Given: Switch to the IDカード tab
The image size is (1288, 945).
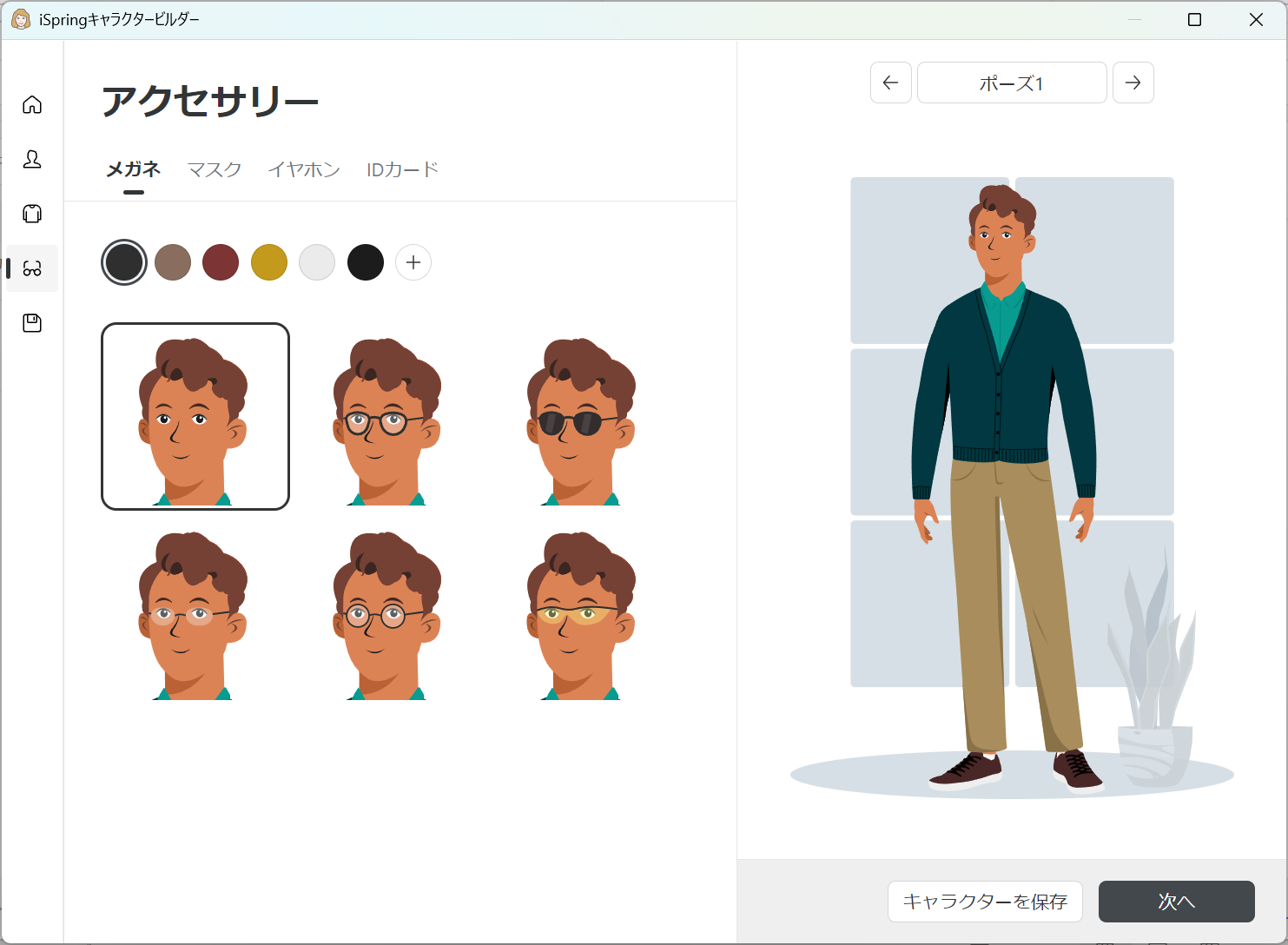Looking at the screenshot, I should (402, 169).
